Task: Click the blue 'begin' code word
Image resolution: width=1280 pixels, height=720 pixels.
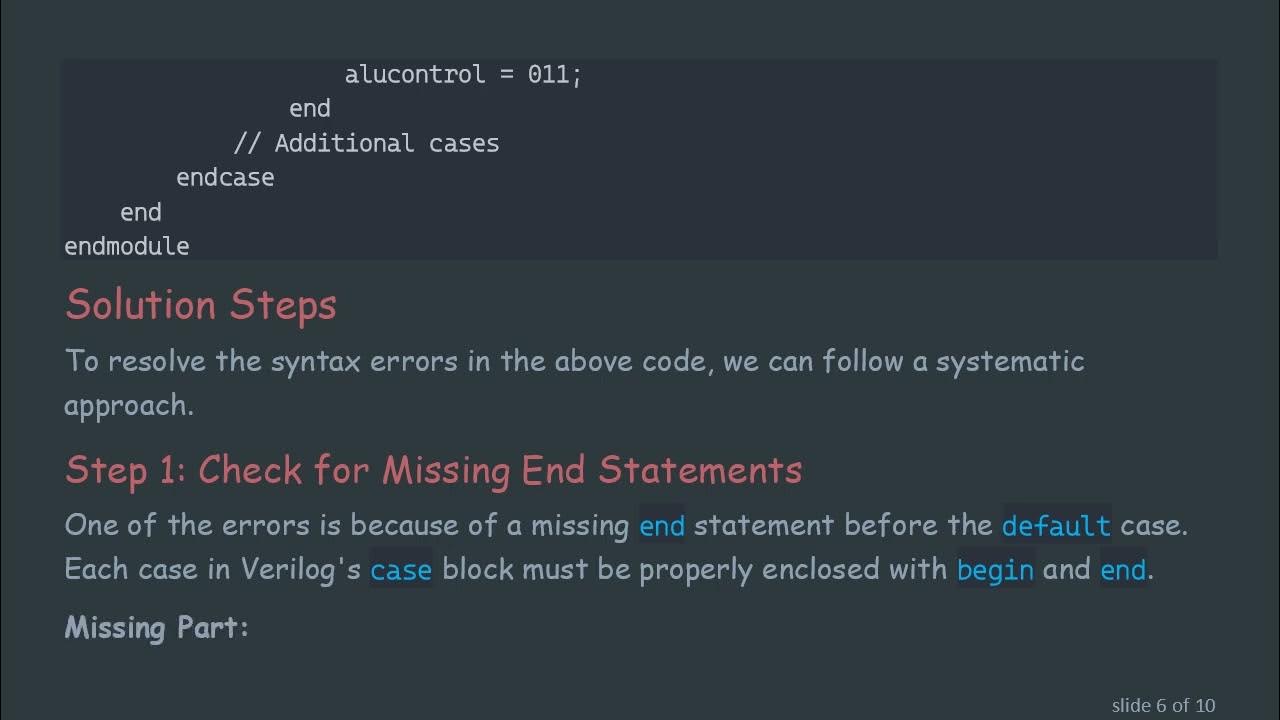Action: tap(995, 570)
